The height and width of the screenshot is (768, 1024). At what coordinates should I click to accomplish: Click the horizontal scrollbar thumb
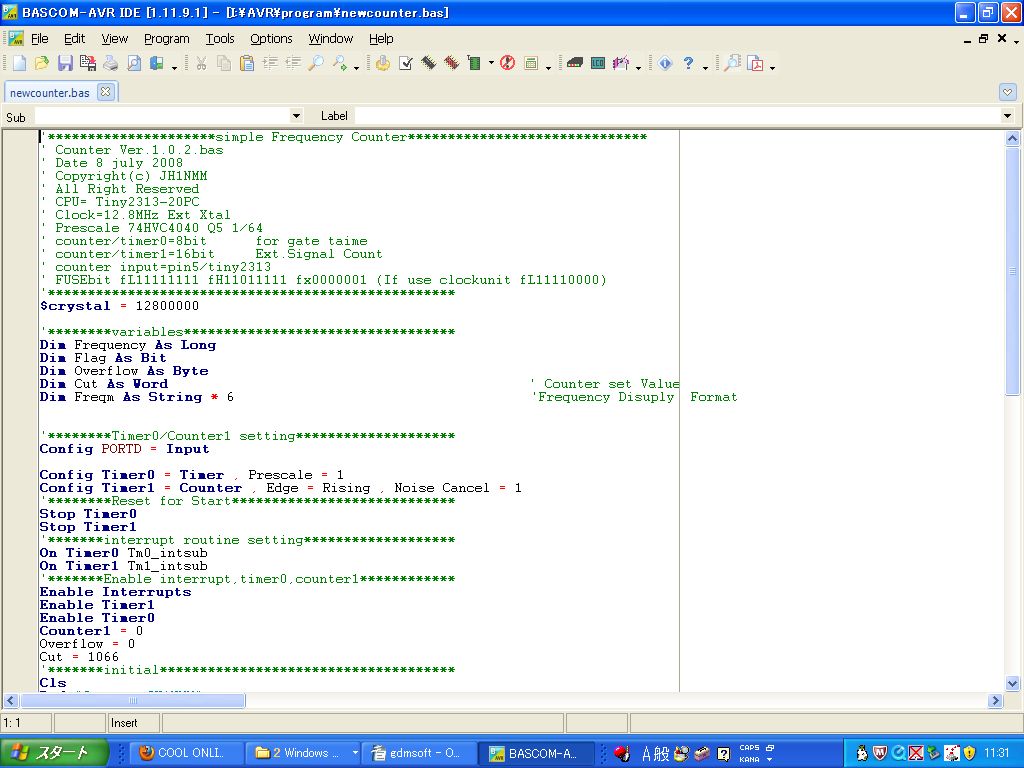coord(133,701)
